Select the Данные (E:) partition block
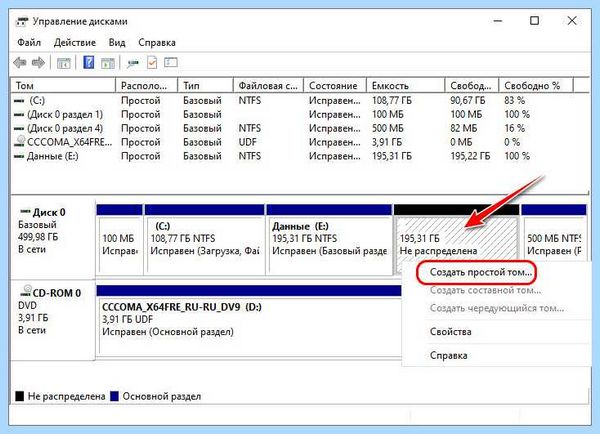The height and width of the screenshot is (434, 600). coord(329,240)
